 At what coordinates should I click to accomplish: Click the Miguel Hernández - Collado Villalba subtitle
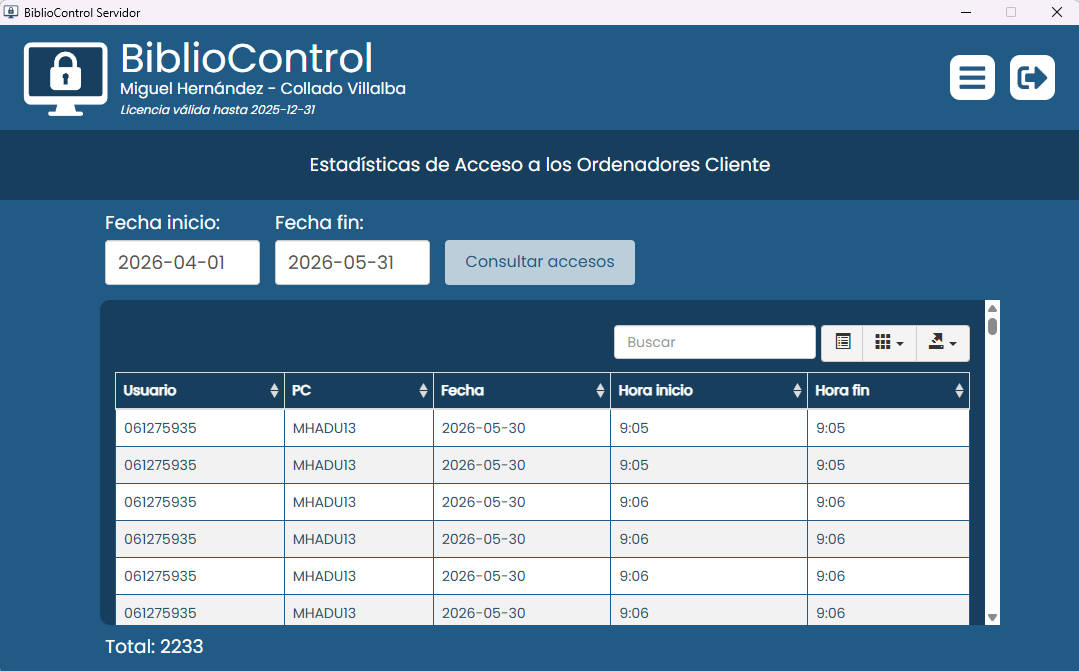(x=263, y=89)
